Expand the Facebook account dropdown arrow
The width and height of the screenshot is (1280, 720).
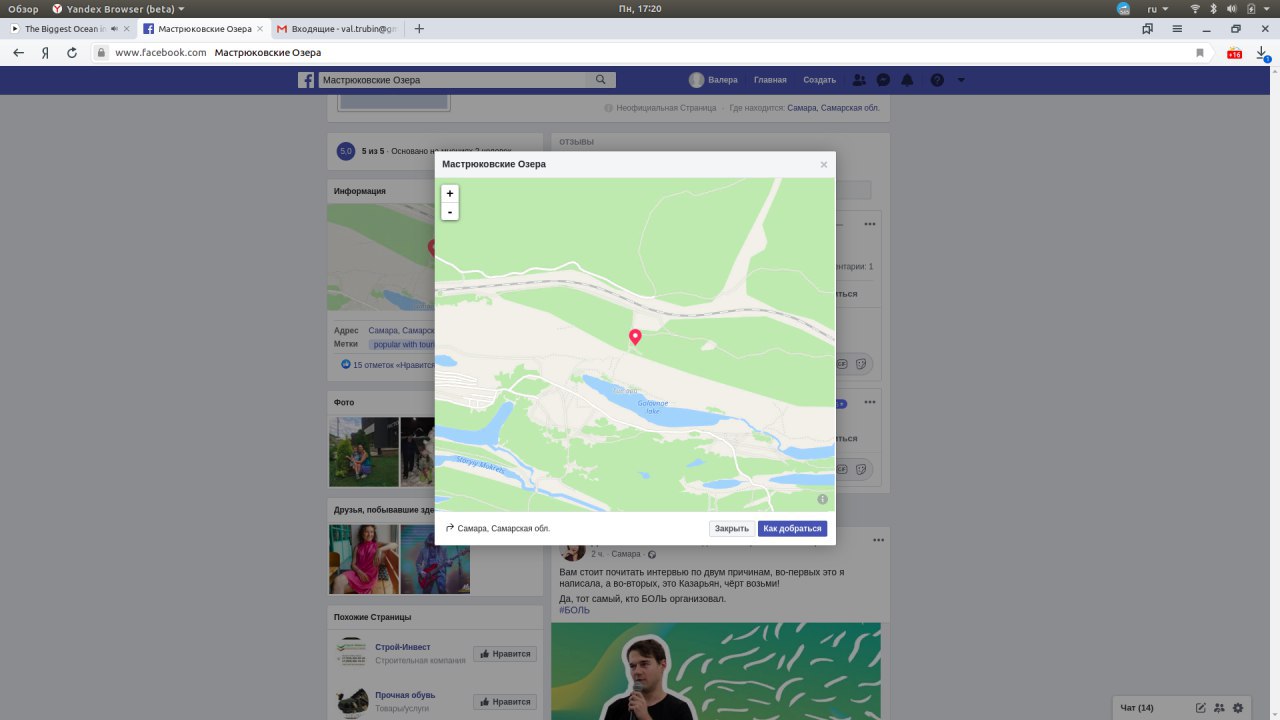click(961, 80)
